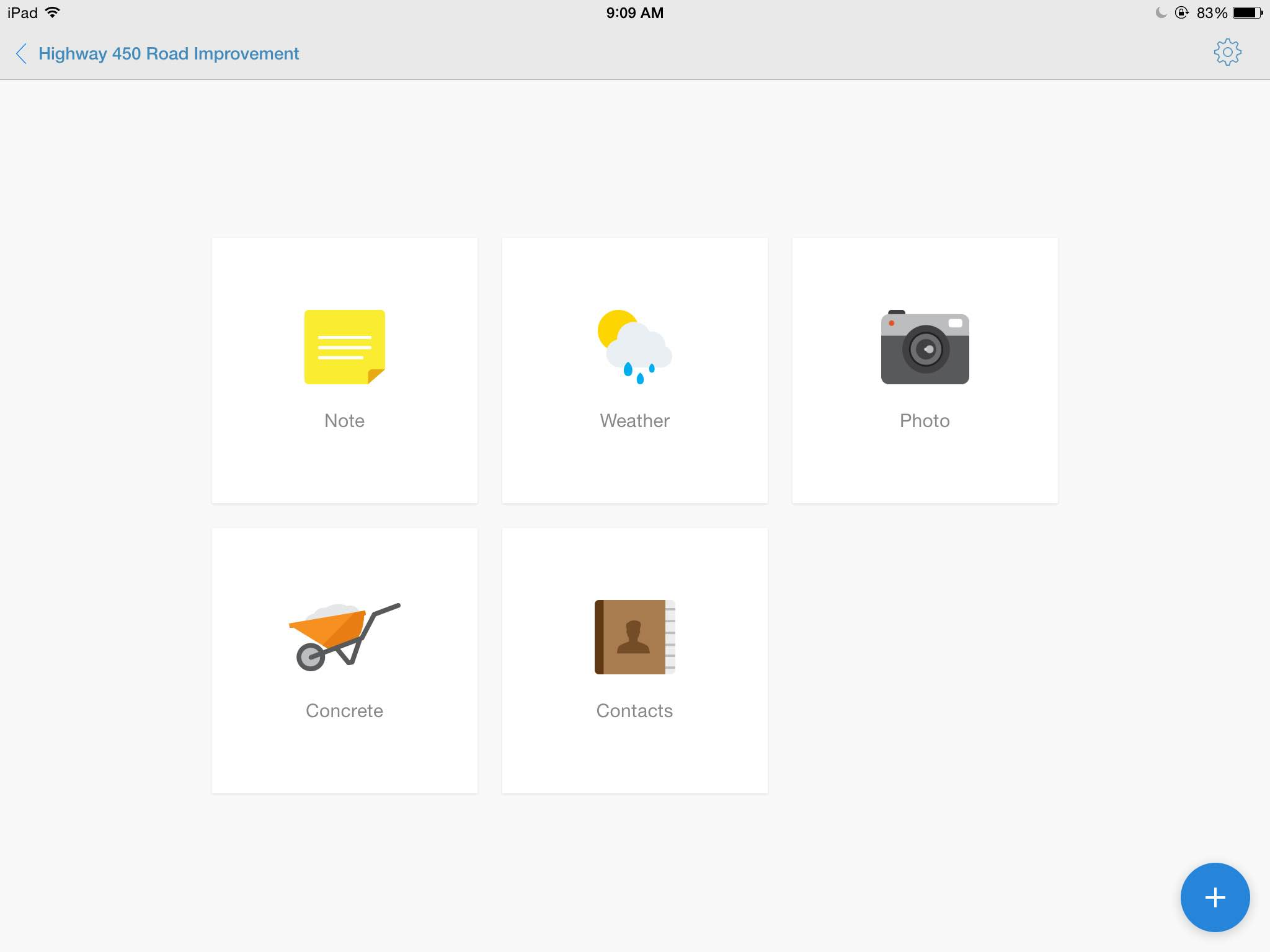Click the Contacts tile label

coord(634,711)
